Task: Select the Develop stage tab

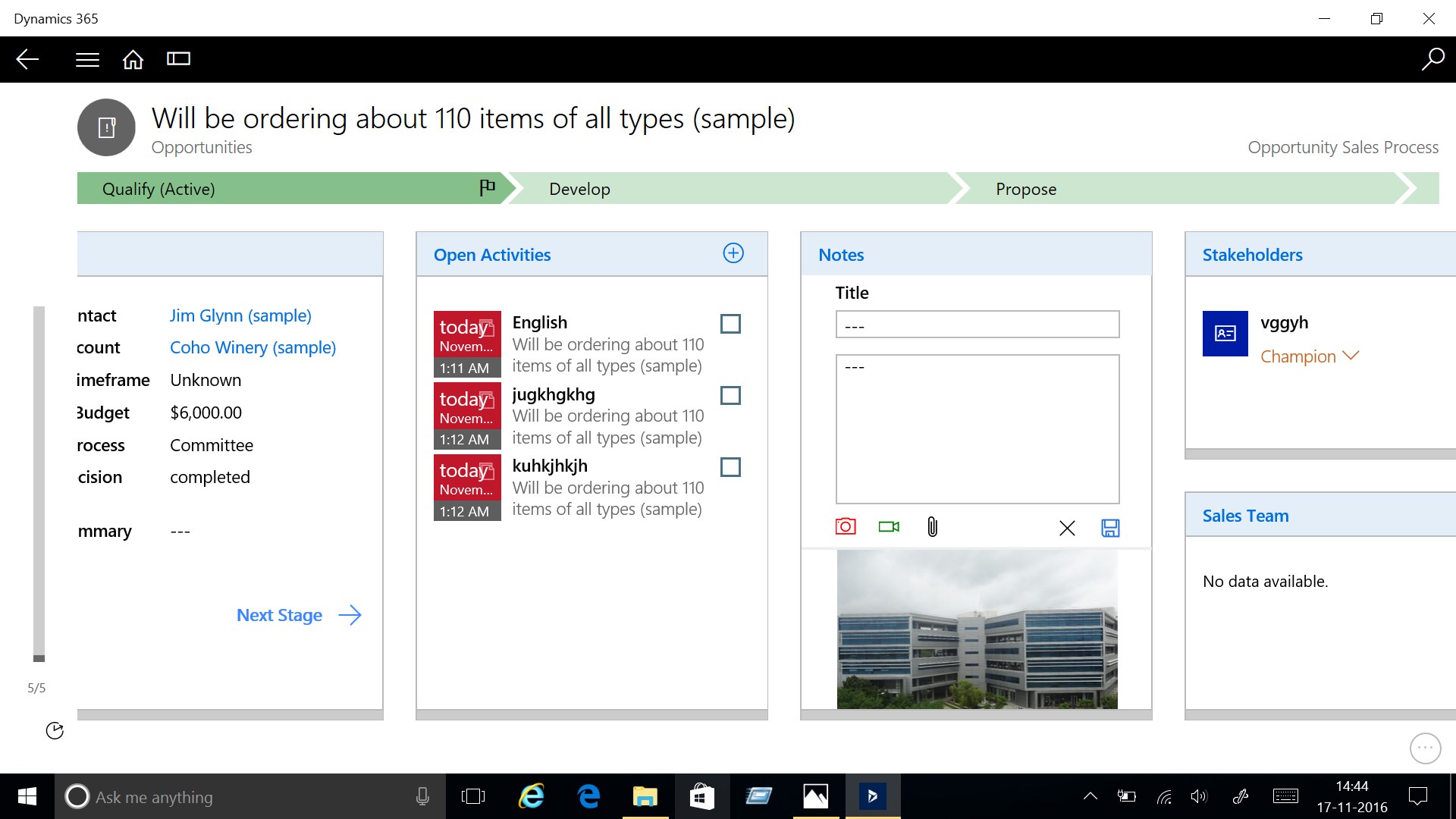Action: click(x=579, y=189)
